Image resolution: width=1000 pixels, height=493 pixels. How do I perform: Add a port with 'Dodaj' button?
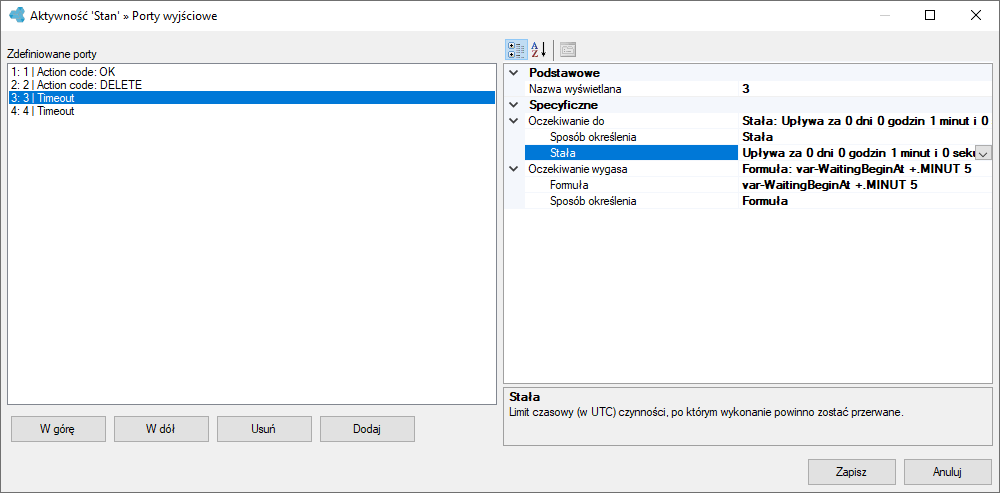367,429
